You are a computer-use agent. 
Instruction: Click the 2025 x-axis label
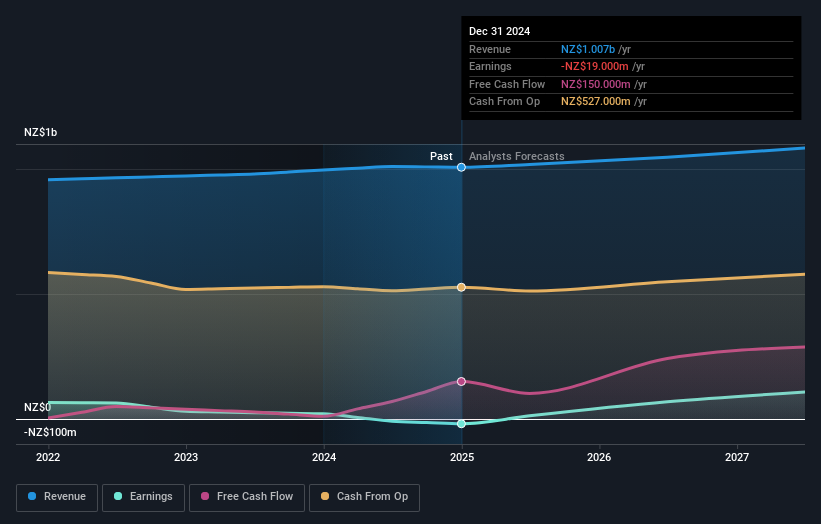tap(462, 458)
